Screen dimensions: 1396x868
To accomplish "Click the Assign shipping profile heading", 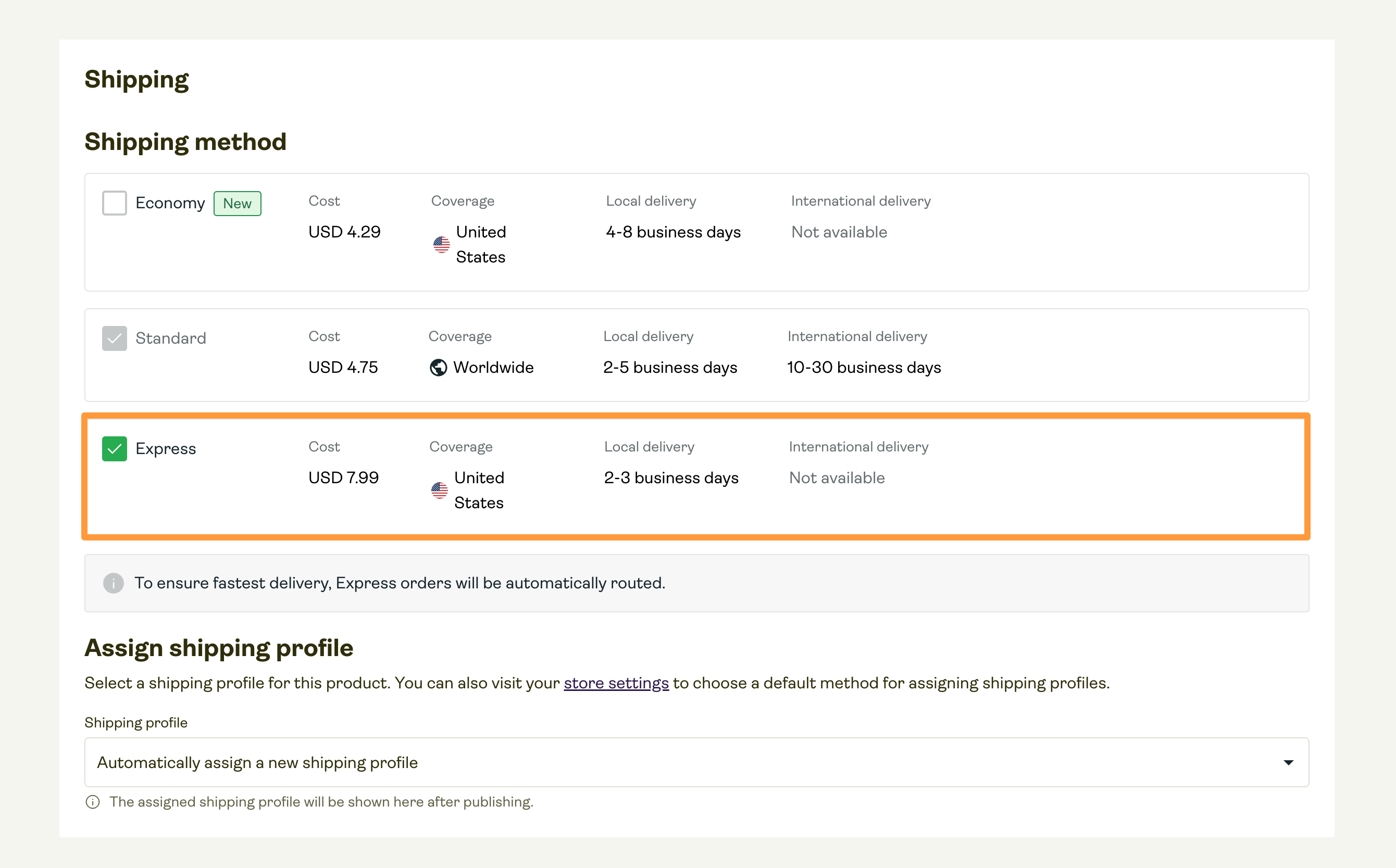I will tap(219, 648).
